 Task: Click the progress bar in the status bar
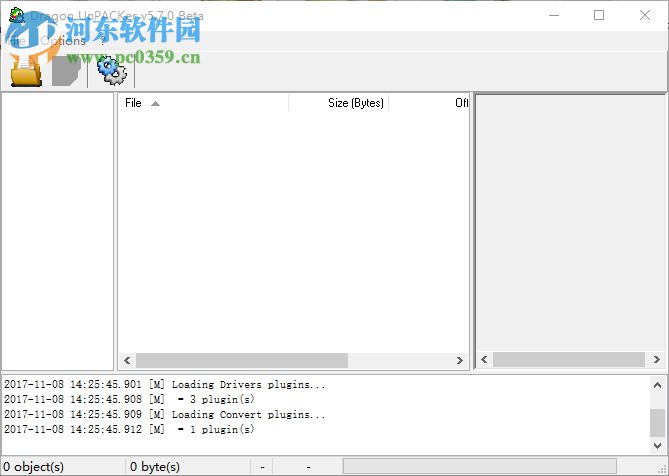(x=480, y=466)
